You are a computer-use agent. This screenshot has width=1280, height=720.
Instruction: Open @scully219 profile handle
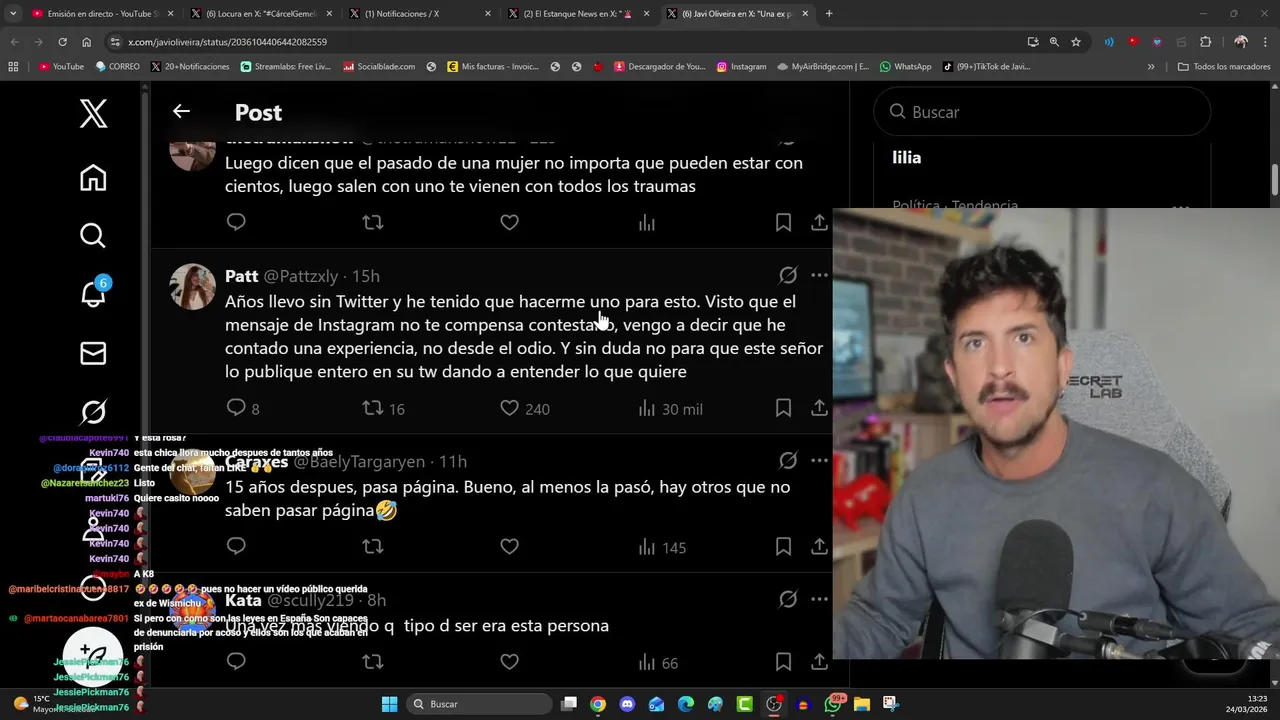click(310, 600)
